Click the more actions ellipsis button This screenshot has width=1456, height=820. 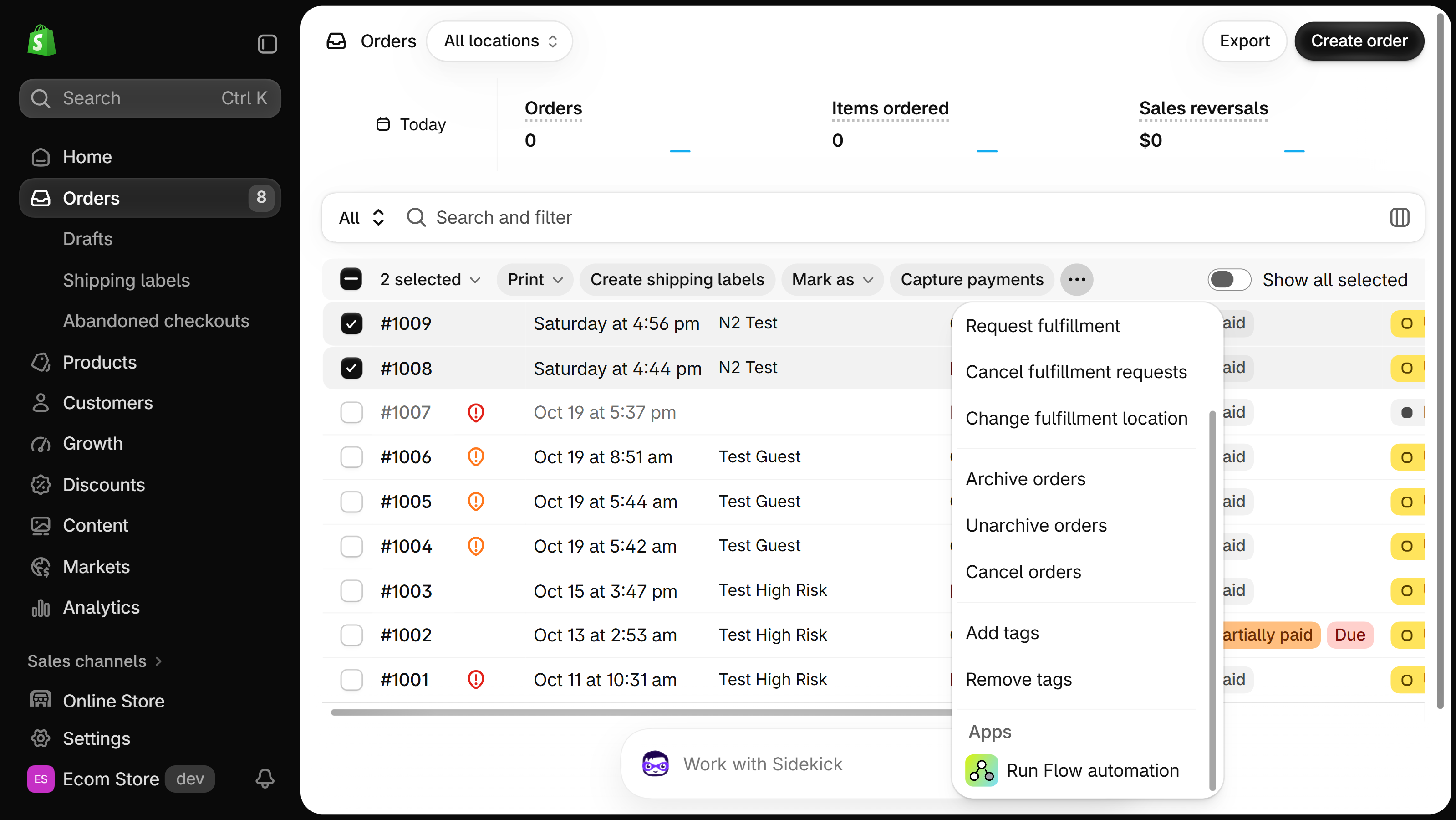[x=1076, y=279]
